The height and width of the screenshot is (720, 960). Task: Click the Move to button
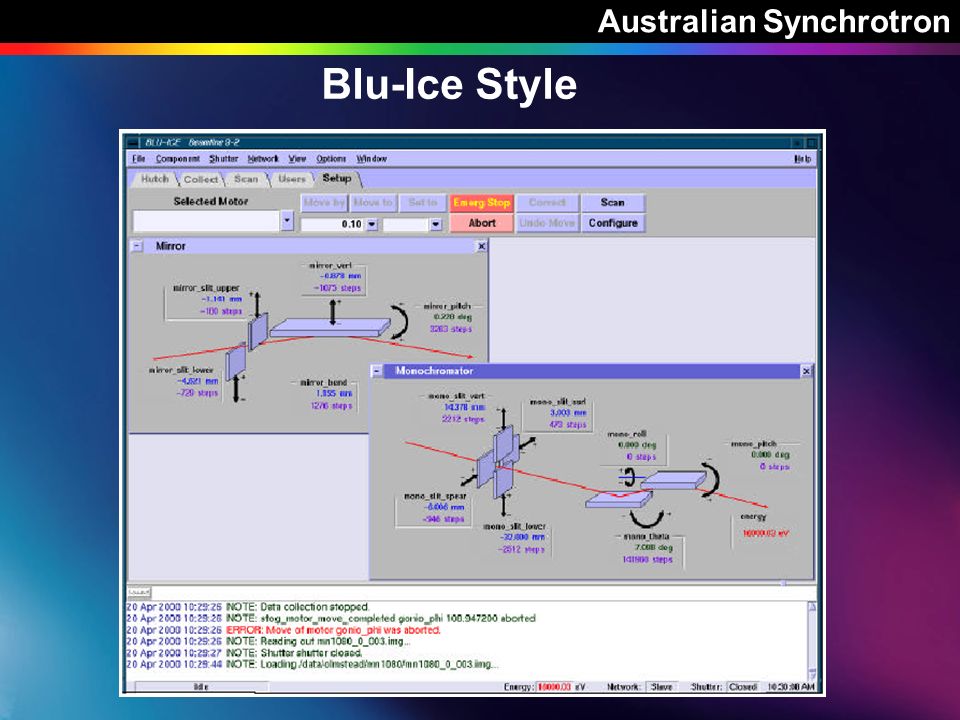click(373, 203)
